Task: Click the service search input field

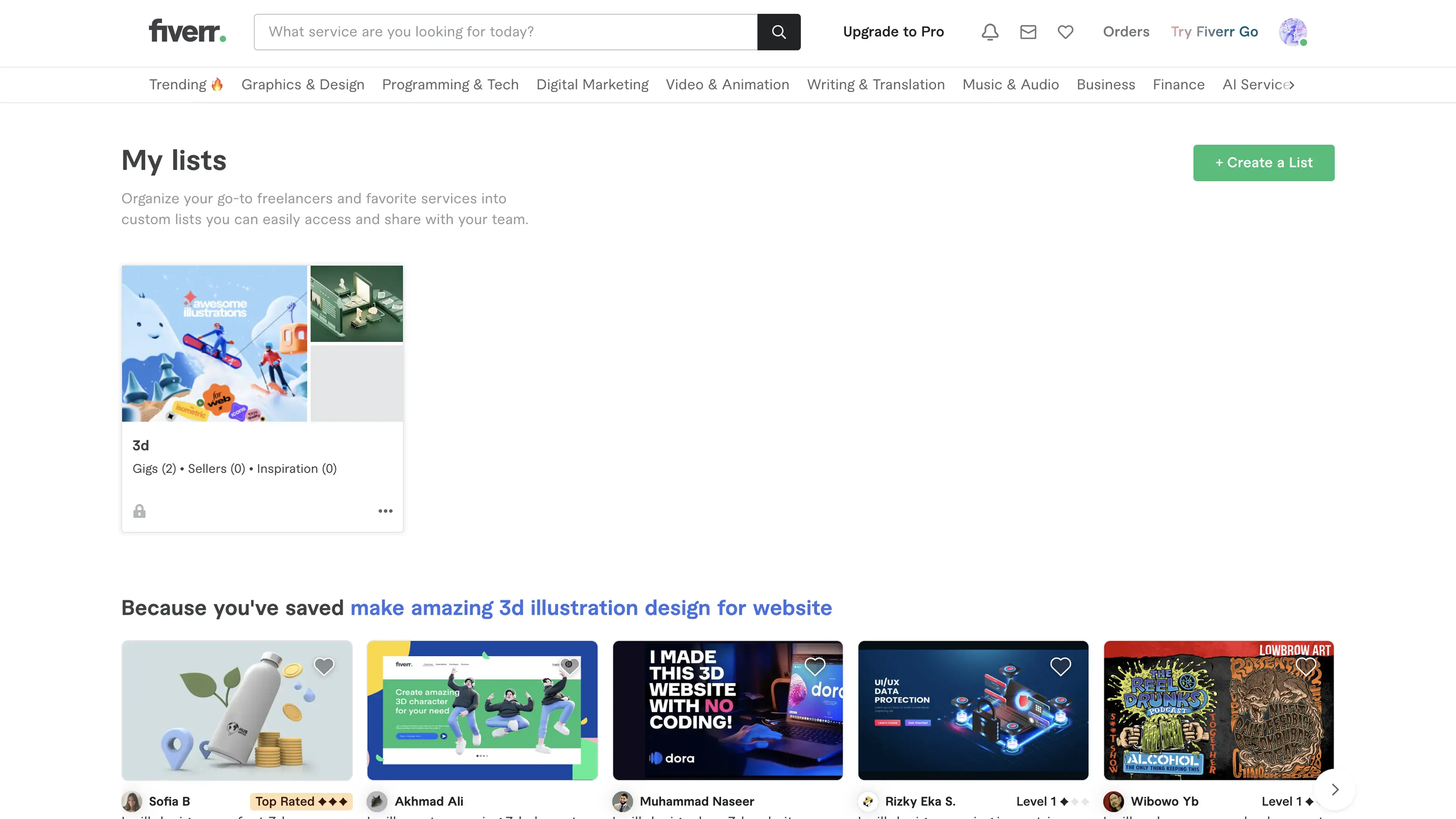Action: (x=505, y=31)
